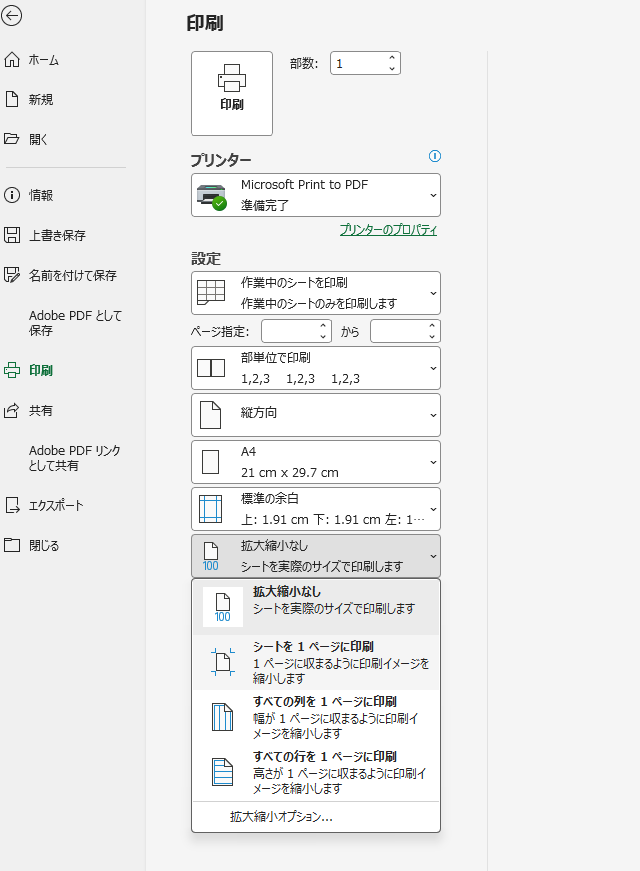This screenshot has width=640, height=871.
Task: Choose 拡大縮小なし from the scaling list
Action: click(316, 607)
